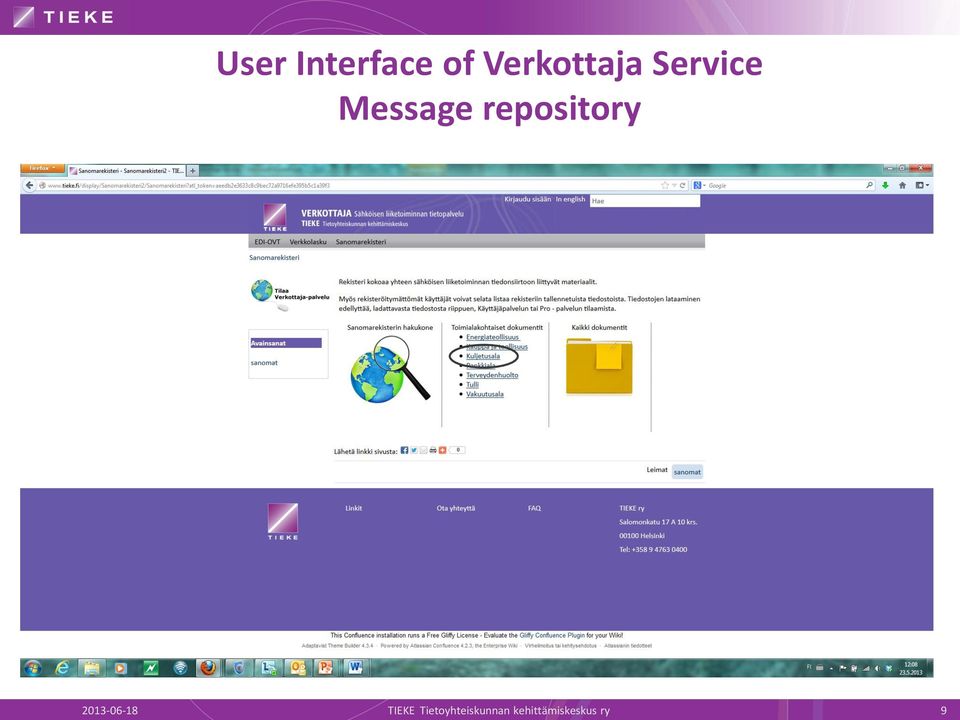960x720 pixels.
Task: Open the Google search engine selector
Action: point(699,185)
